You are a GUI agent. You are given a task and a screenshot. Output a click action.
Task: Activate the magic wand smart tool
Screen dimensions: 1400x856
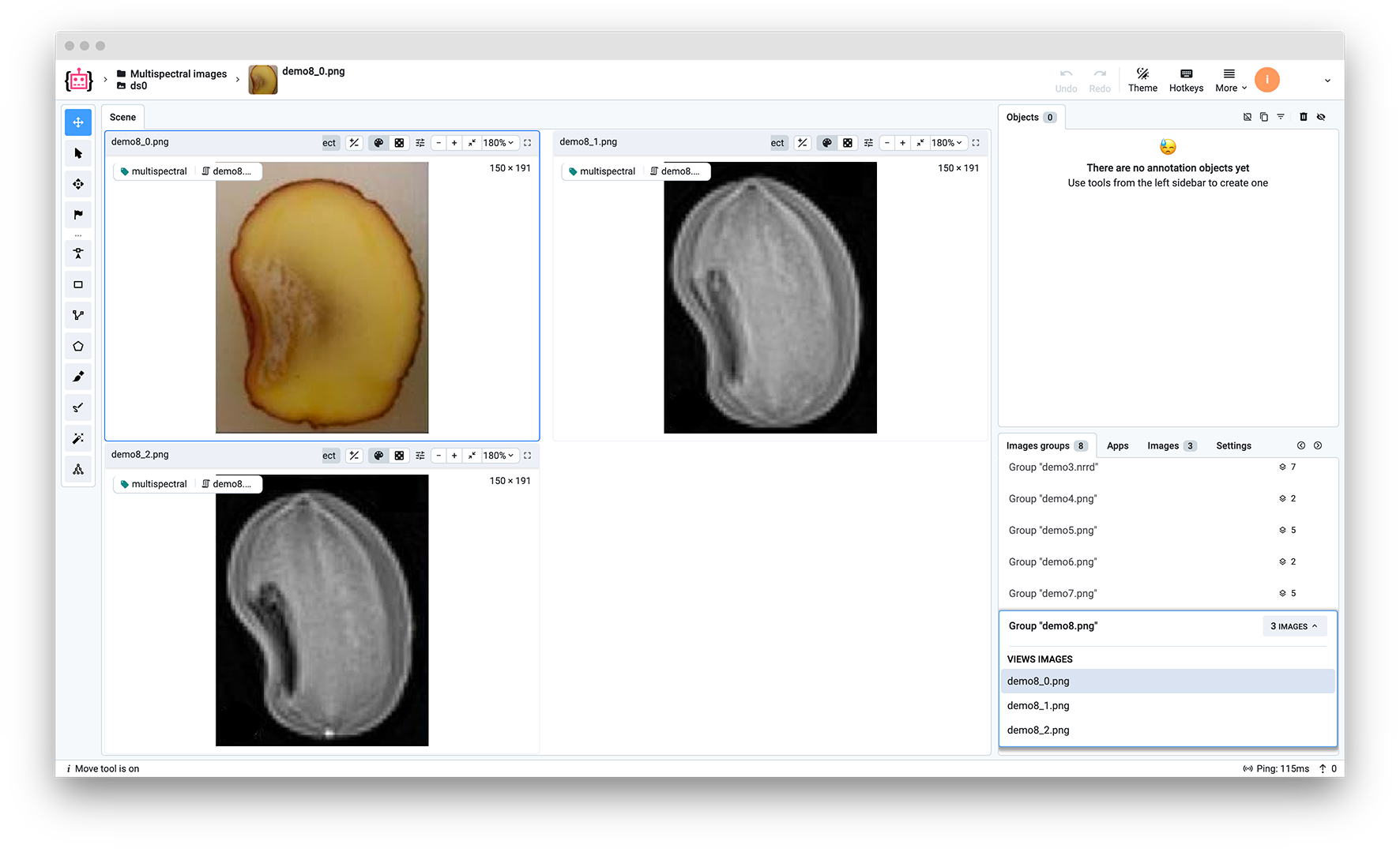click(x=78, y=438)
